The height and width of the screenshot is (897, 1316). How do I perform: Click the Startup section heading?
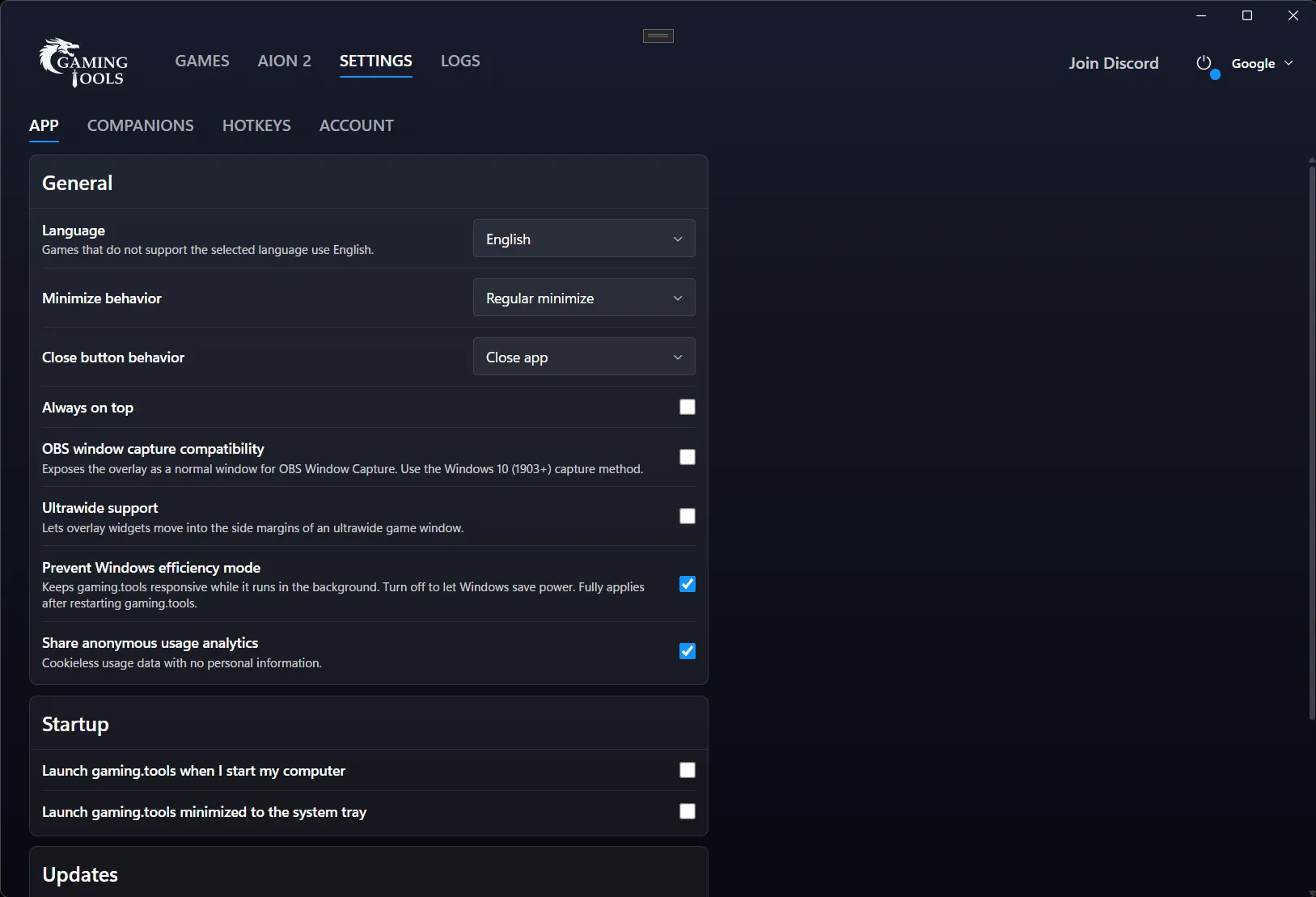click(x=75, y=724)
